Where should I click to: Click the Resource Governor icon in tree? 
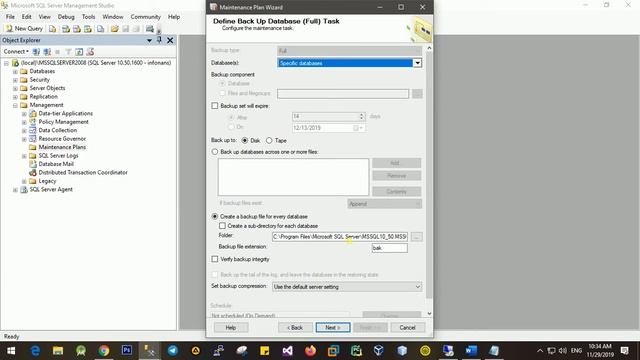coord(33,139)
